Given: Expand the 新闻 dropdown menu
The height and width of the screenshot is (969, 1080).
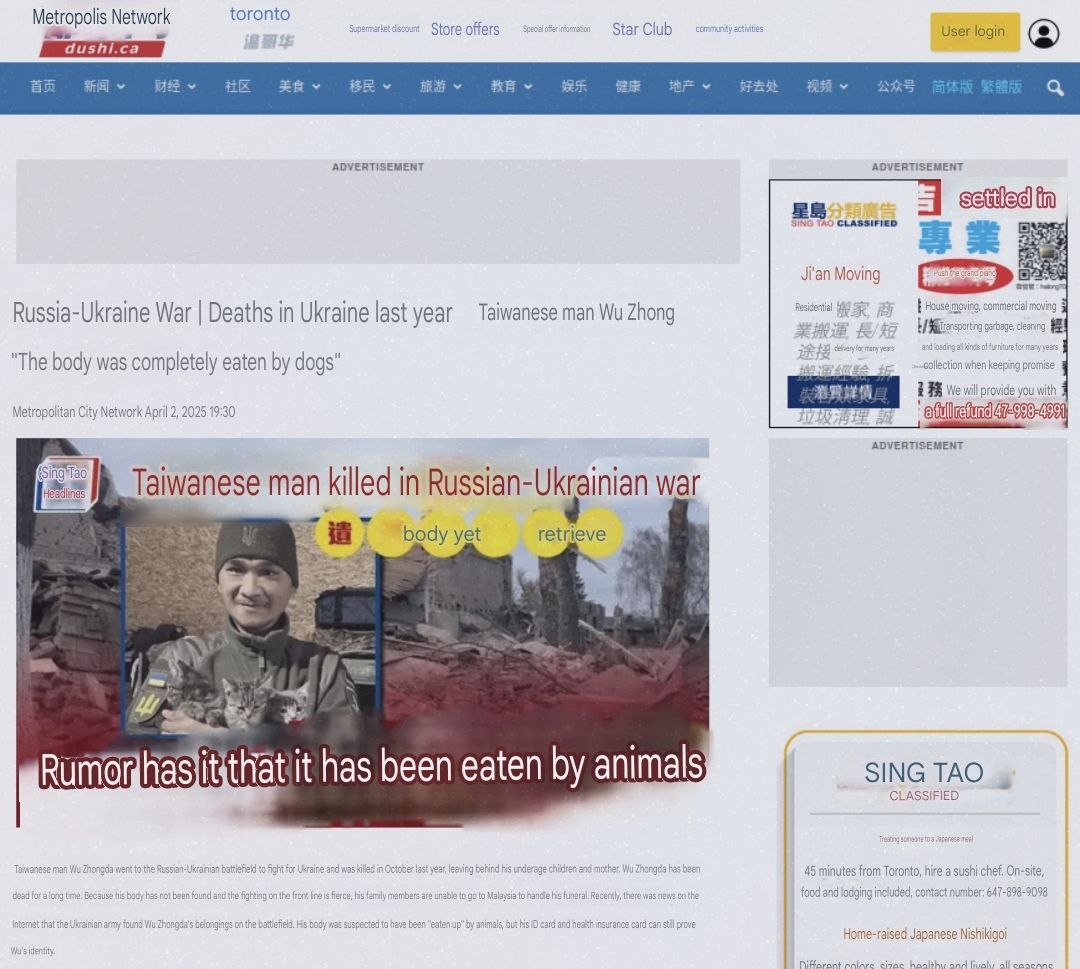Looking at the screenshot, I should [104, 87].
